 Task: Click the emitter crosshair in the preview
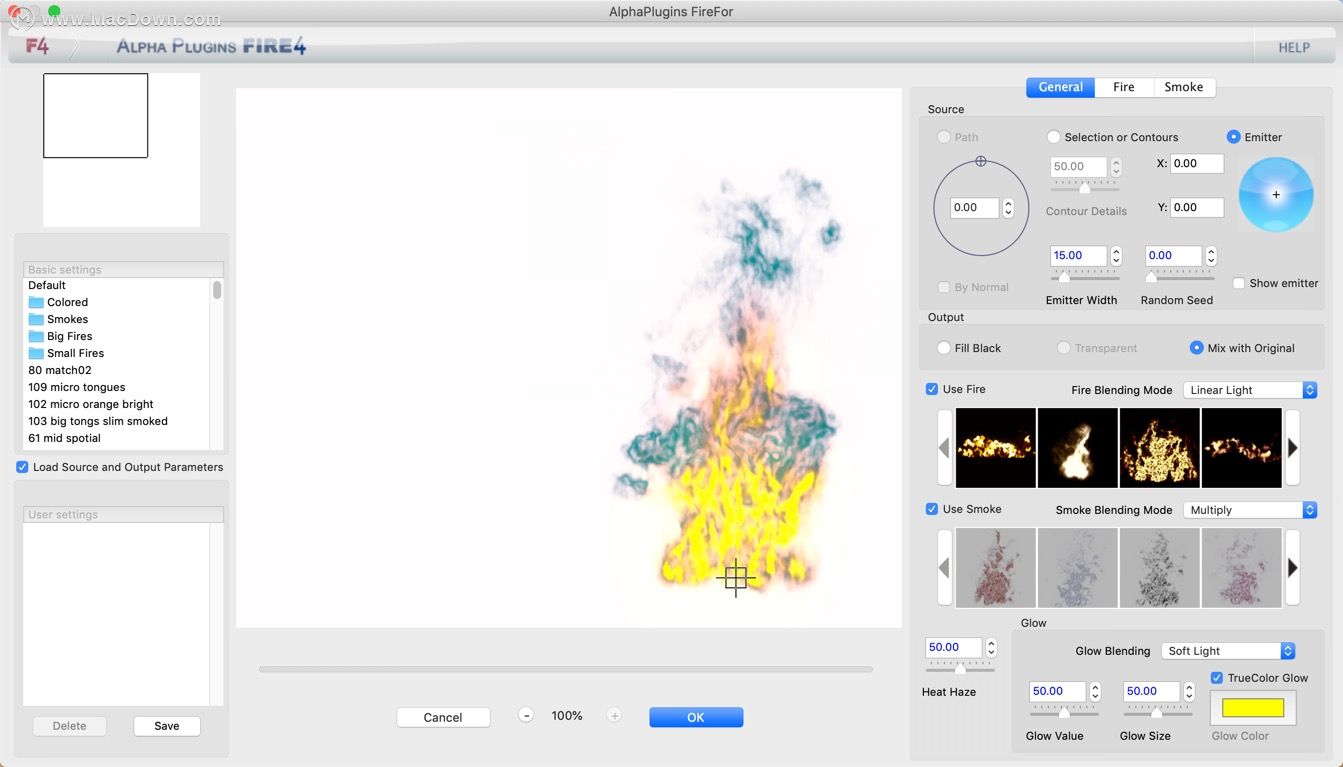pyautogui.click(x=736, y=577)
